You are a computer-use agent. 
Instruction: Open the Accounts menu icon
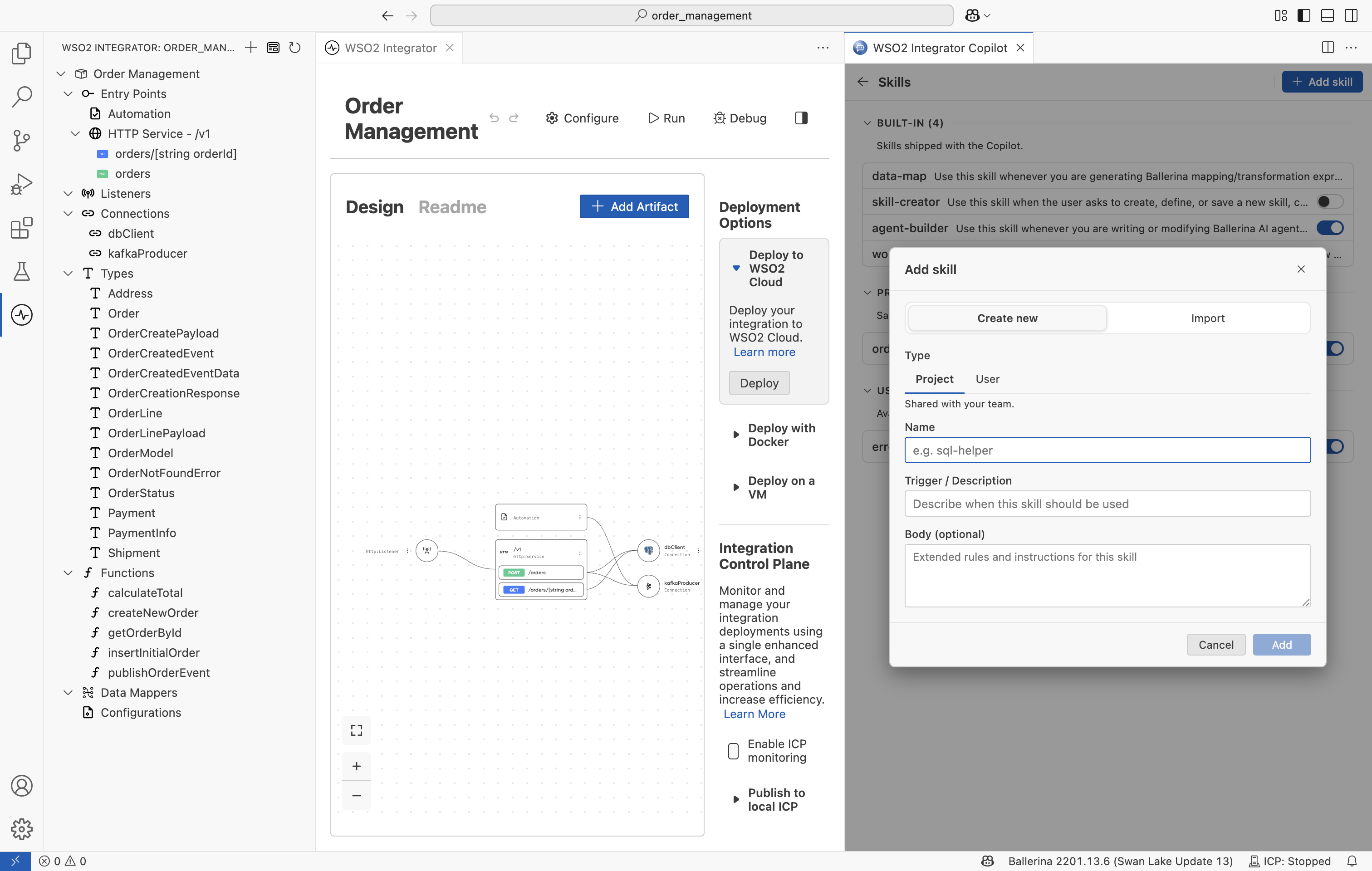pos(21,786)
